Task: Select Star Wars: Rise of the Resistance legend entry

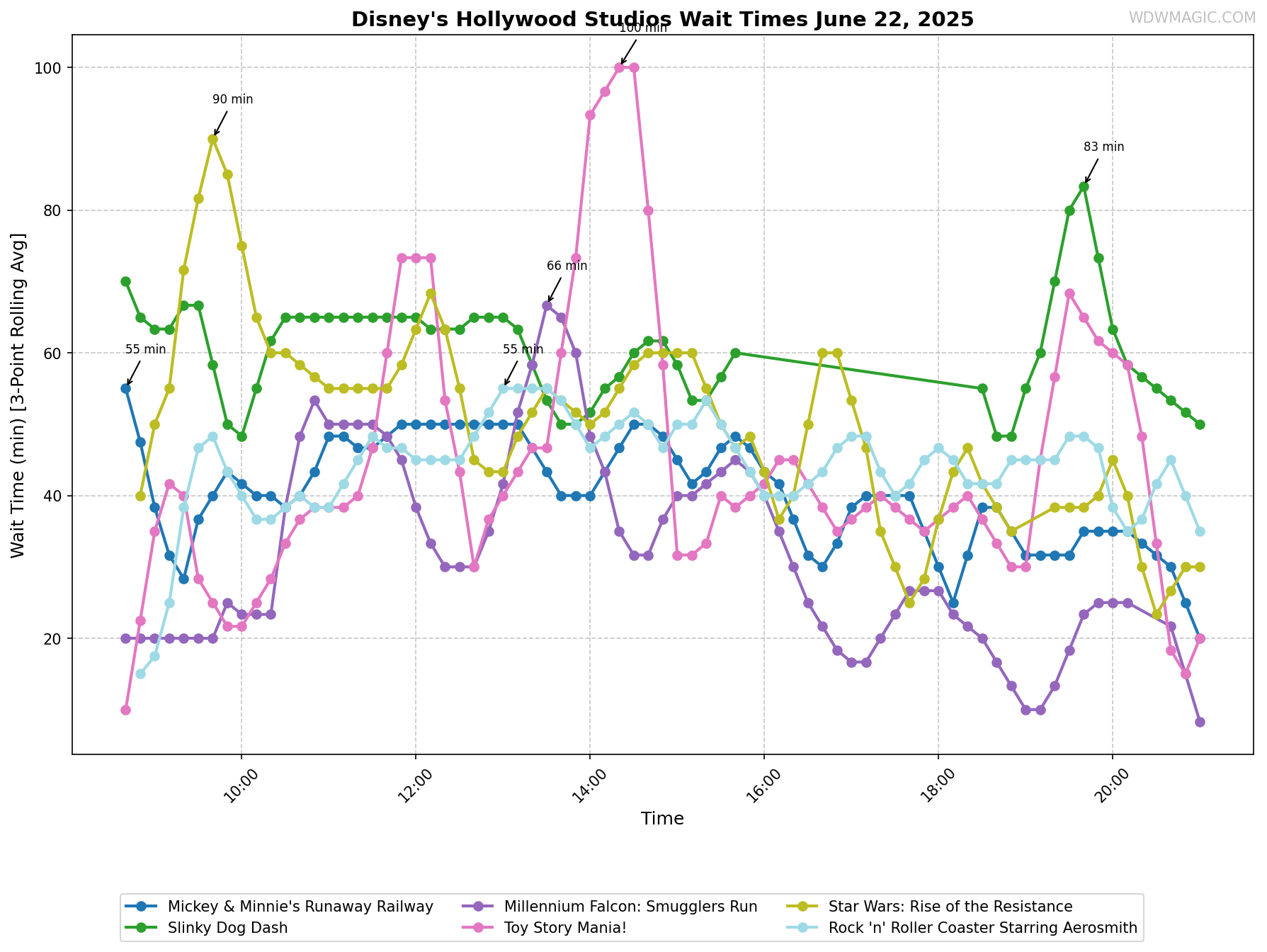Action: [x=930, y=907]
